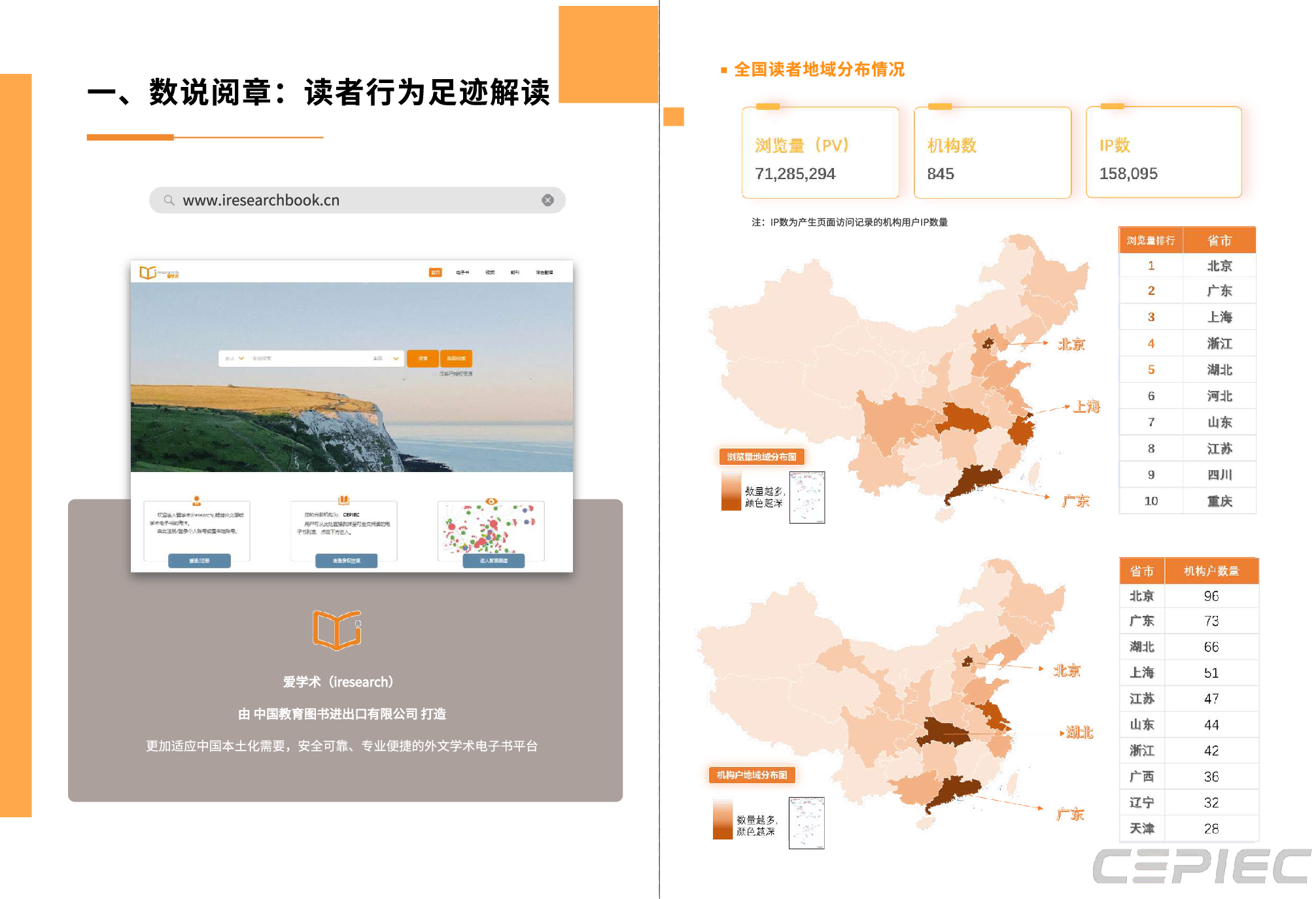Click the full-text search input field on website
The height and width of the screenshot is (899, 1316).
[x=307, y=358]
